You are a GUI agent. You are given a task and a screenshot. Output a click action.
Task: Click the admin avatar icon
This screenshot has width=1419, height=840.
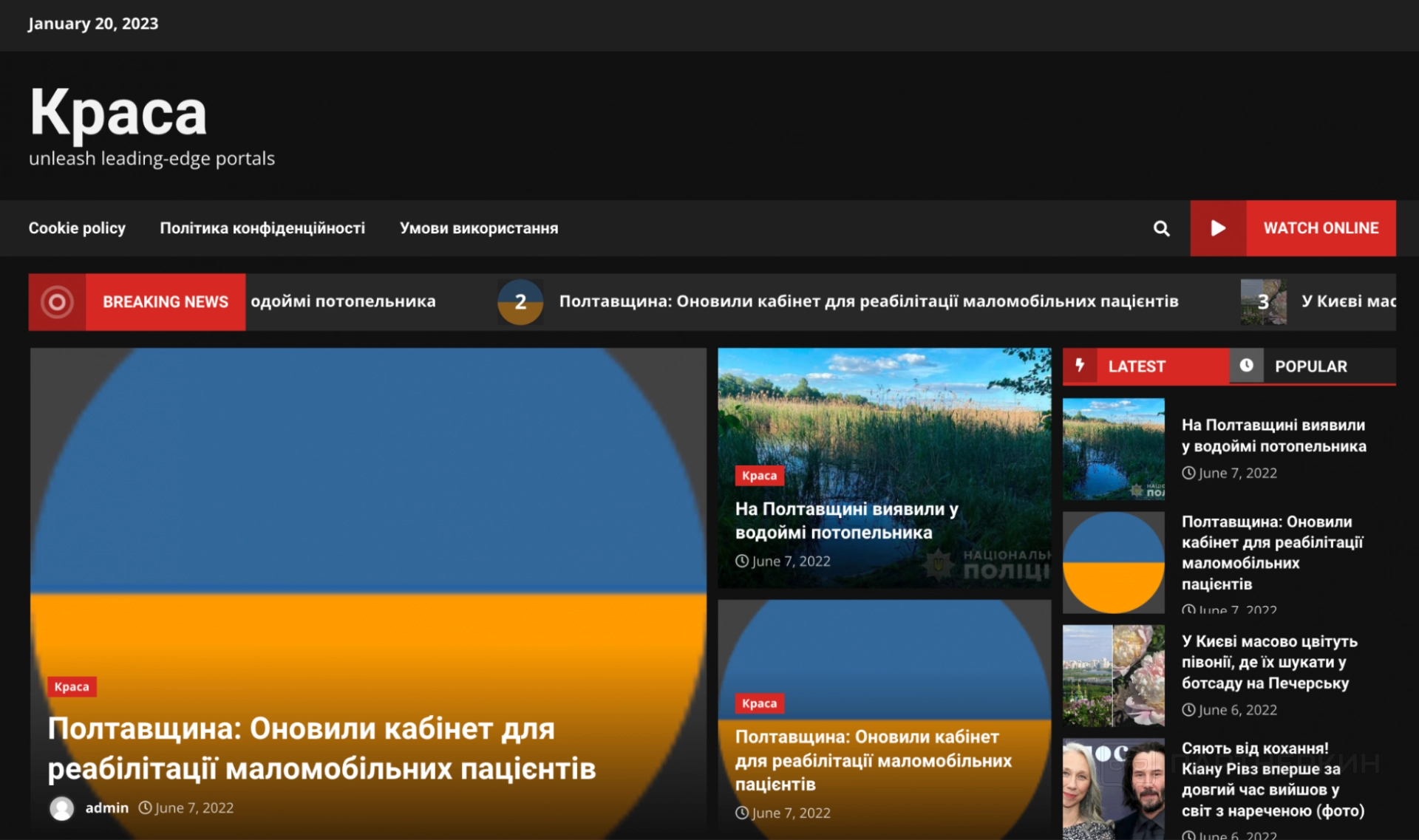pyautogui.click(x=62, y=808)
